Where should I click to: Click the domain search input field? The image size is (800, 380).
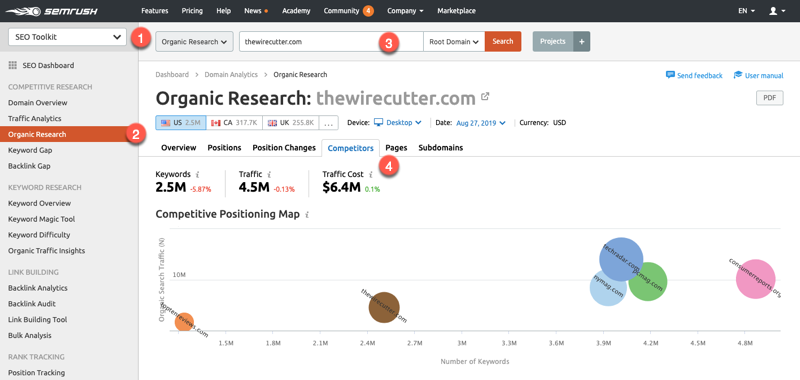click(331, 42)
